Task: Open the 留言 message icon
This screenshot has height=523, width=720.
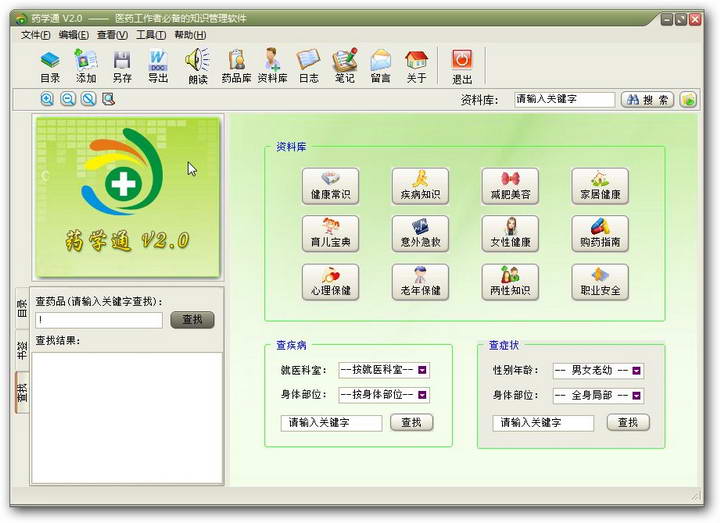Action: [x=380, y=66]
